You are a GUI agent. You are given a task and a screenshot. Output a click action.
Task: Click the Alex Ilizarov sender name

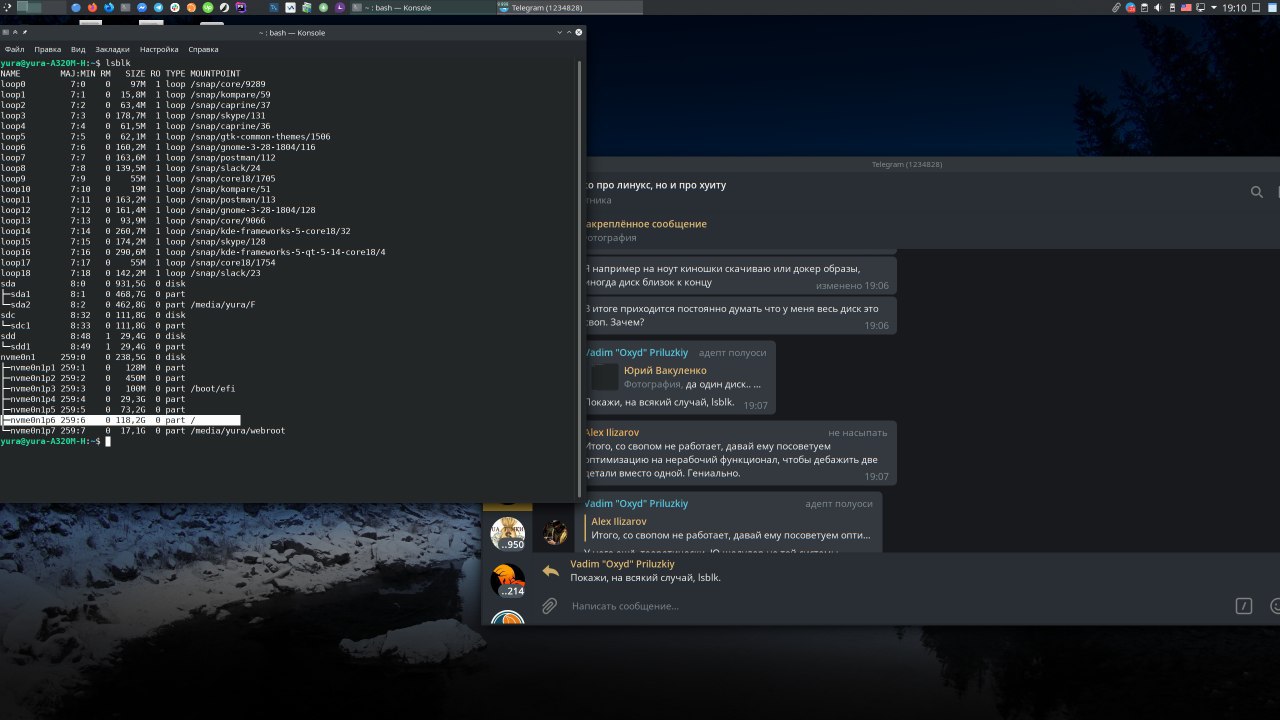tap(611, 432)
